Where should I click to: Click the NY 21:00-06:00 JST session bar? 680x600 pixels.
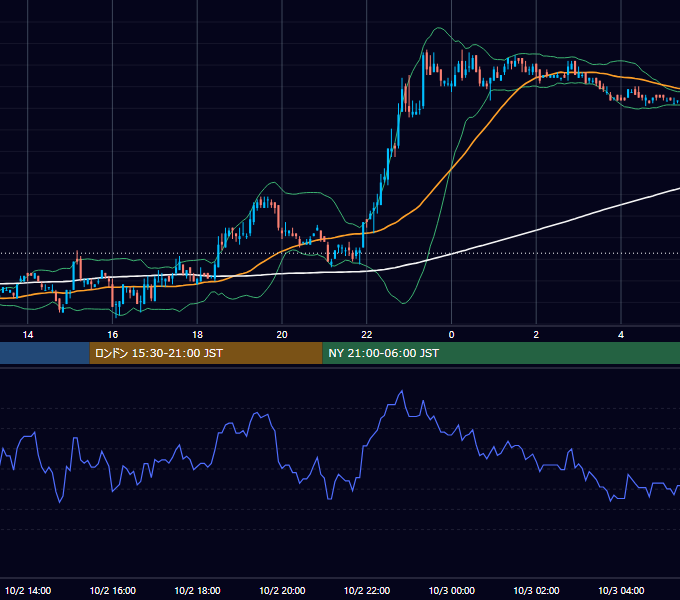[x=501, y=353]
